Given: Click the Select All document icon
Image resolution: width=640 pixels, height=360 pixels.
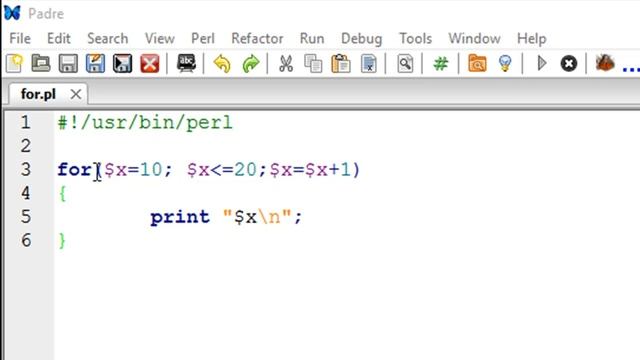Looking at the screenshot, I should pos(369,64).
